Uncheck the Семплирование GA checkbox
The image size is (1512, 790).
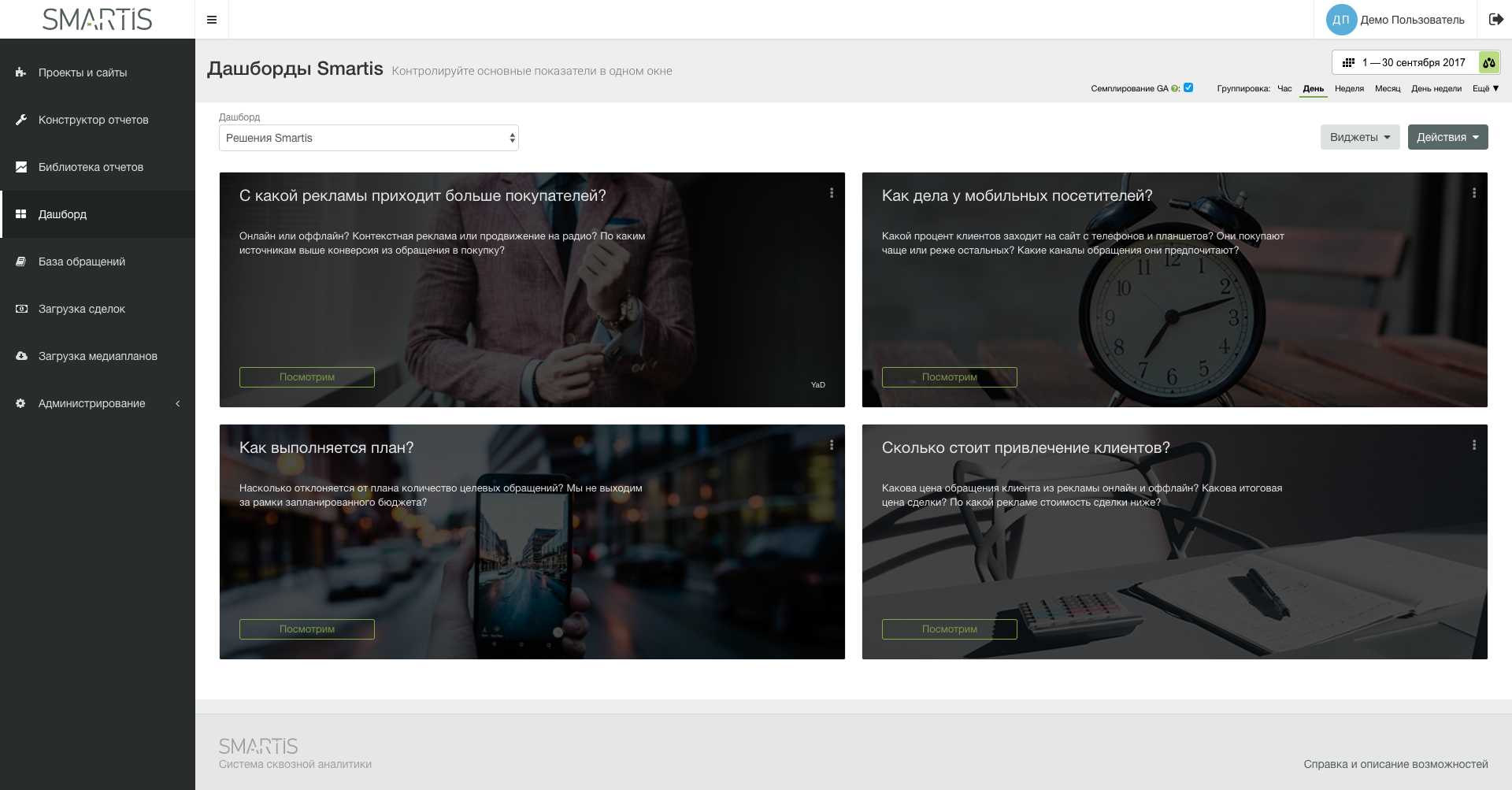1188,88
